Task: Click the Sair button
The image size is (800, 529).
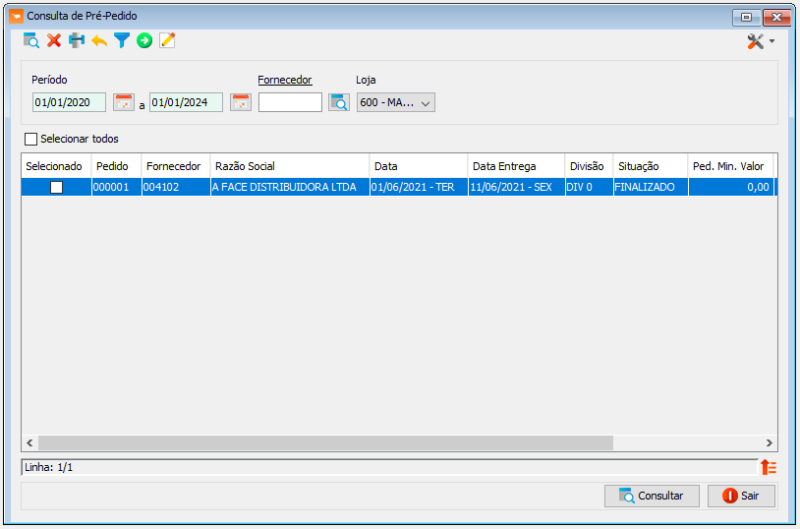Action: click(x=741, y=496)
